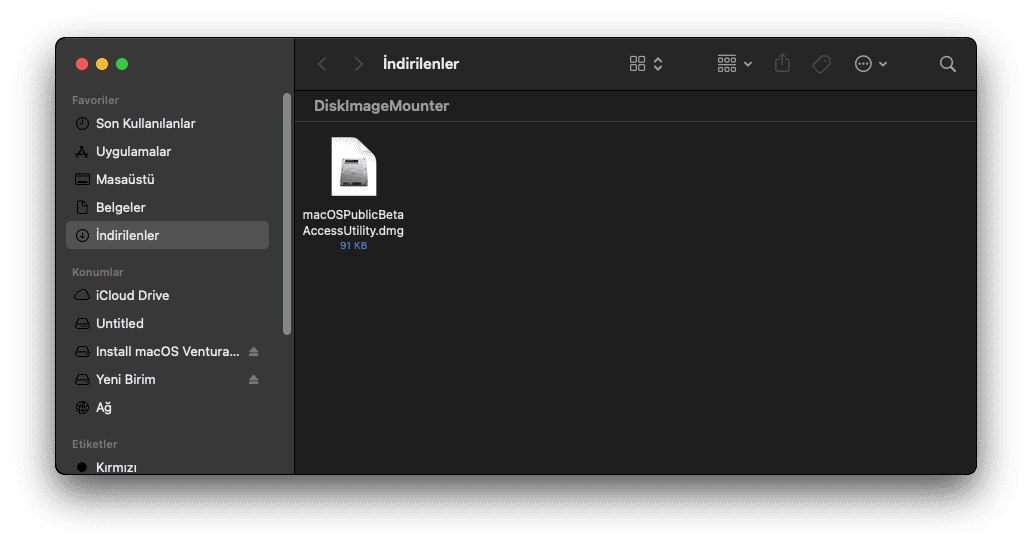This screenshot has height=548, width=1032.
Task: Go forward with the right chevron
Action: pos(358,64)
